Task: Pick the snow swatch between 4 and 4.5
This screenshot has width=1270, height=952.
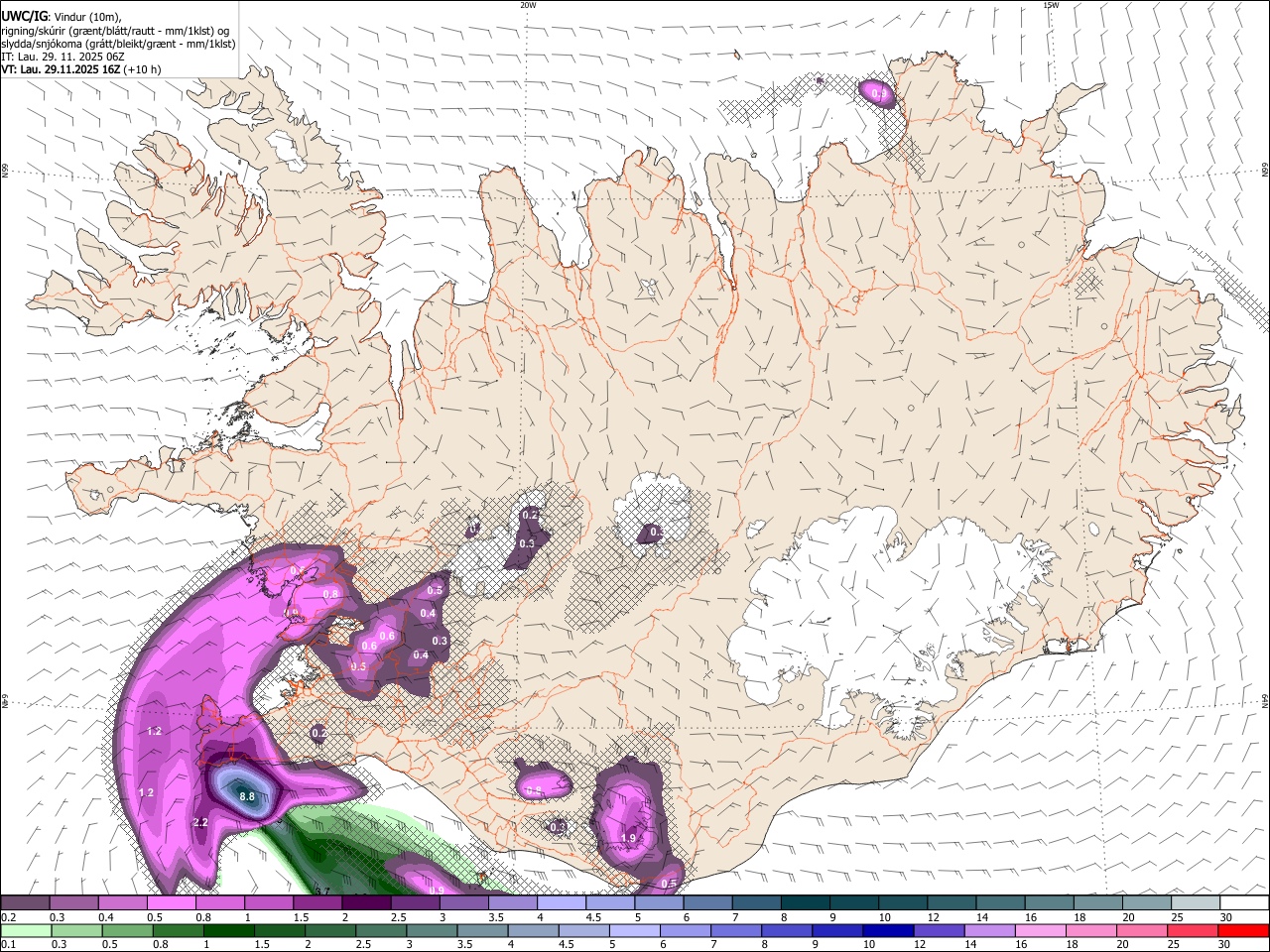Action: tap(561, 903)
